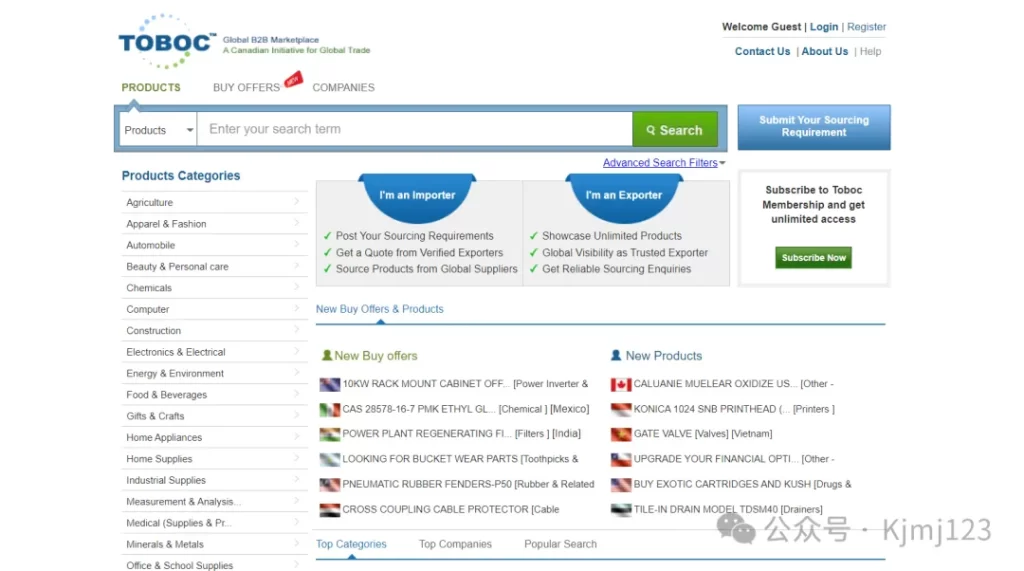Click the TOBOC logo
The image size is (1024, 571).
(167, 41)
